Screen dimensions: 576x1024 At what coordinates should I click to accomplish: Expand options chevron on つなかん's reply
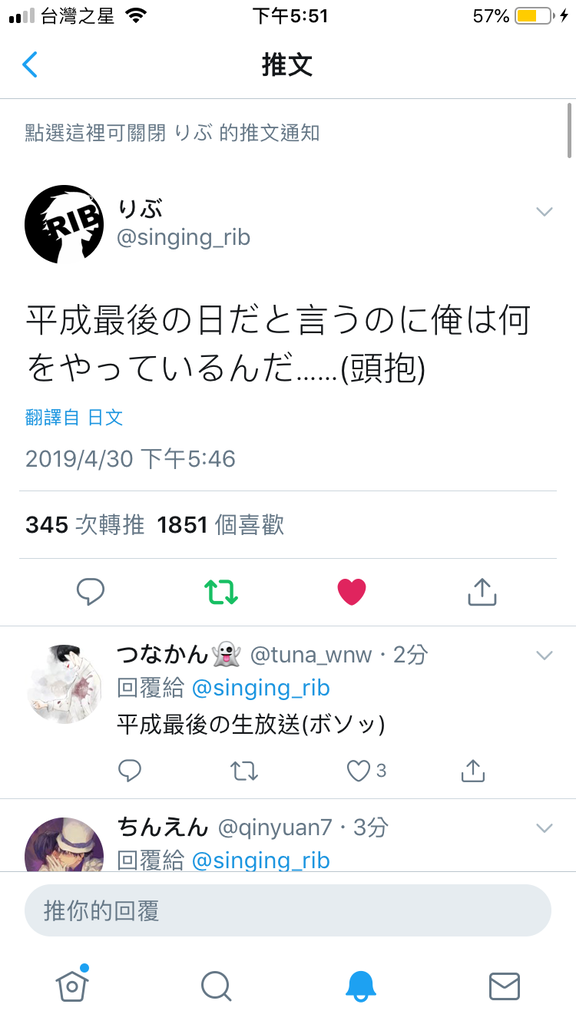[x=544, y=656]
